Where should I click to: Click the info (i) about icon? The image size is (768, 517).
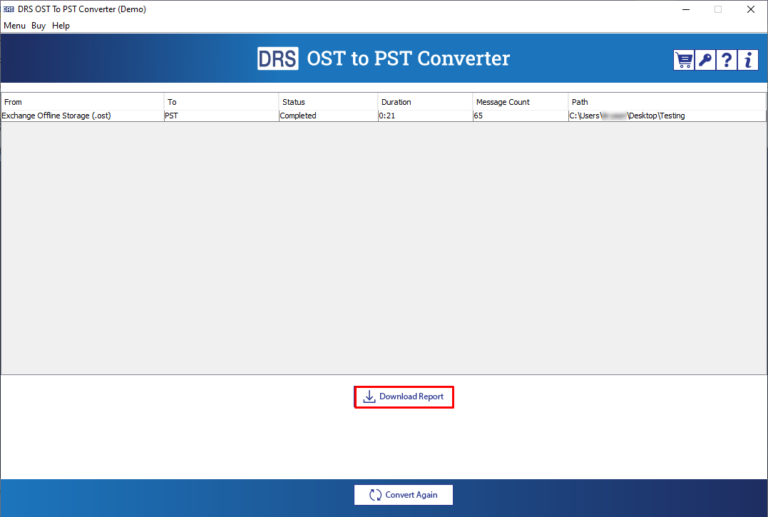[x=748, y=60]
